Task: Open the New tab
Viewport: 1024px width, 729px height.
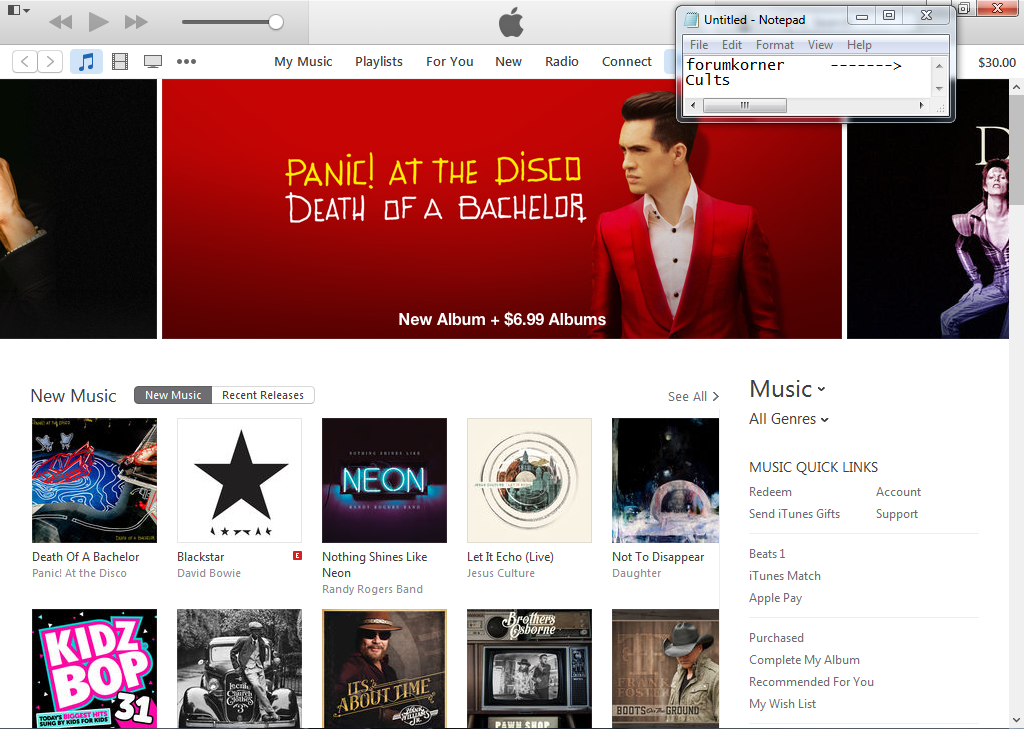Action: [508, 61]
